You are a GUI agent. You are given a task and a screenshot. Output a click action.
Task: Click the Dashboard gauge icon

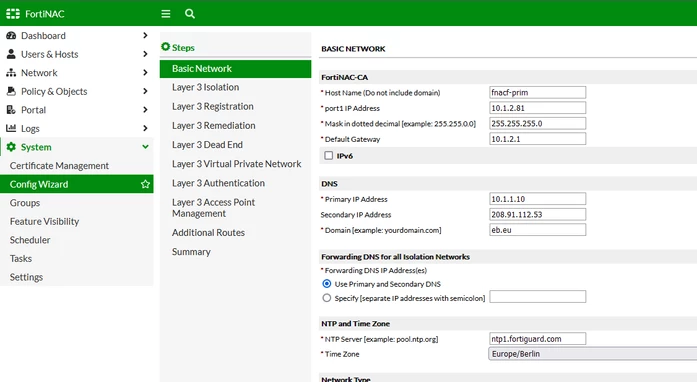[x=11, y=36]
